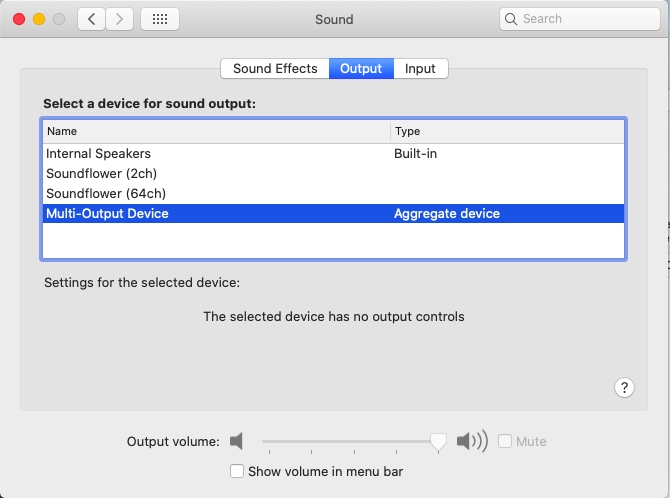
Task: Select Soundflower (2ch) output device
Action: [x=333, y=174]
